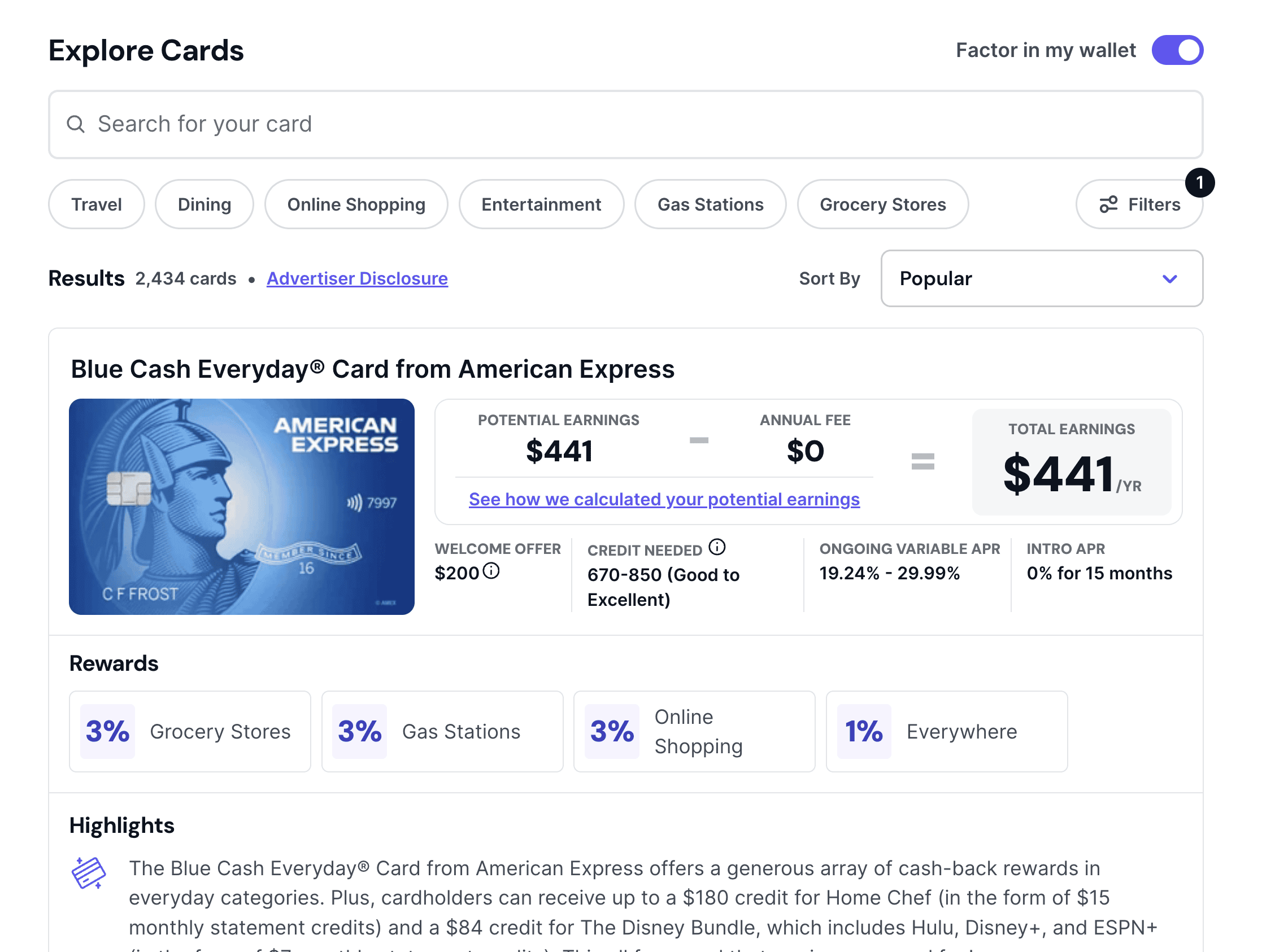Image resolution: width=1262 pixels, height=952 pixels.
Task: Toggle the Factor in my wallet switch
Action: (1178, 50)
